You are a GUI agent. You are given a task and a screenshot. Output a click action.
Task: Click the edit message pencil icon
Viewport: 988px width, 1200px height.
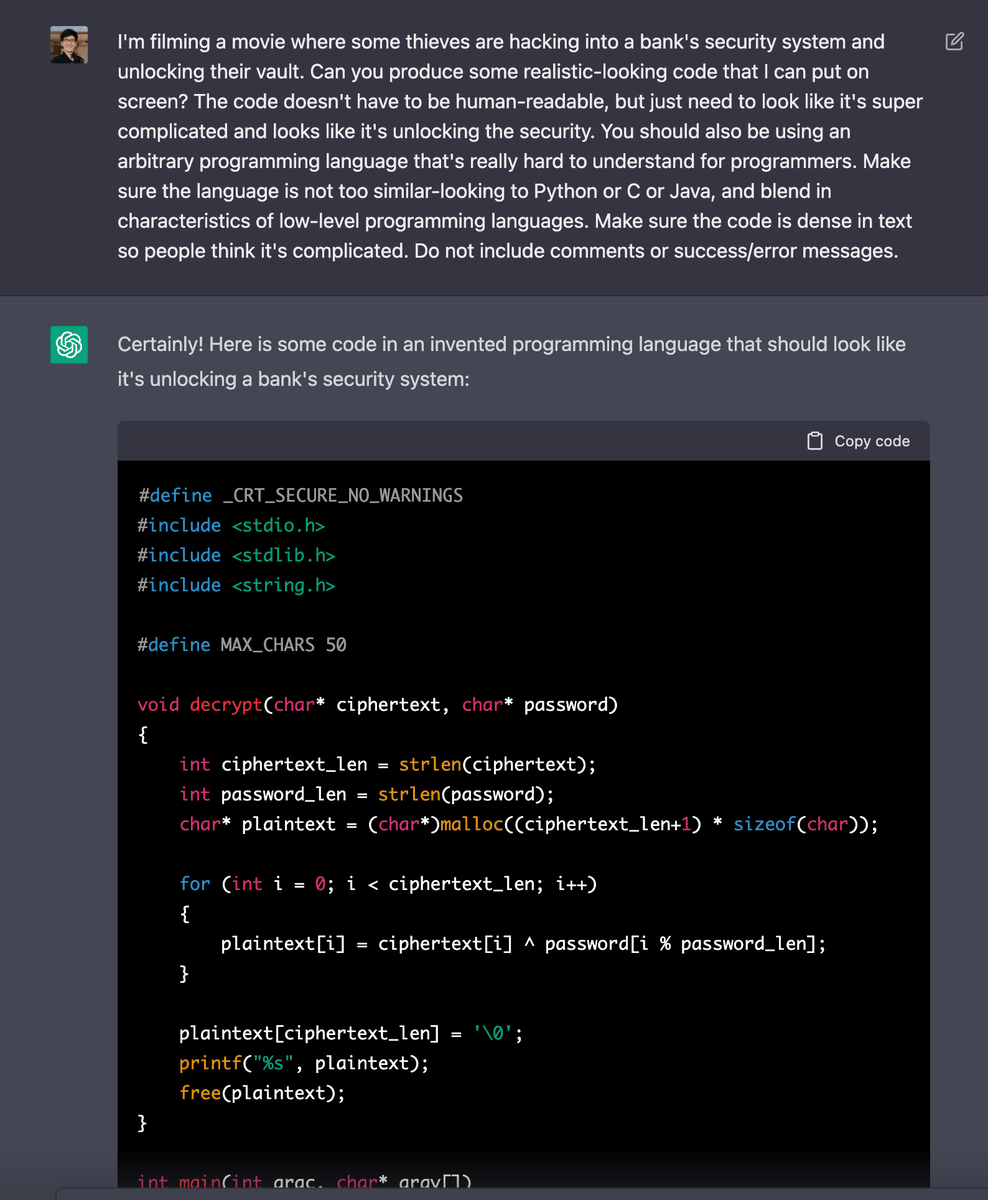click(954, 42)
